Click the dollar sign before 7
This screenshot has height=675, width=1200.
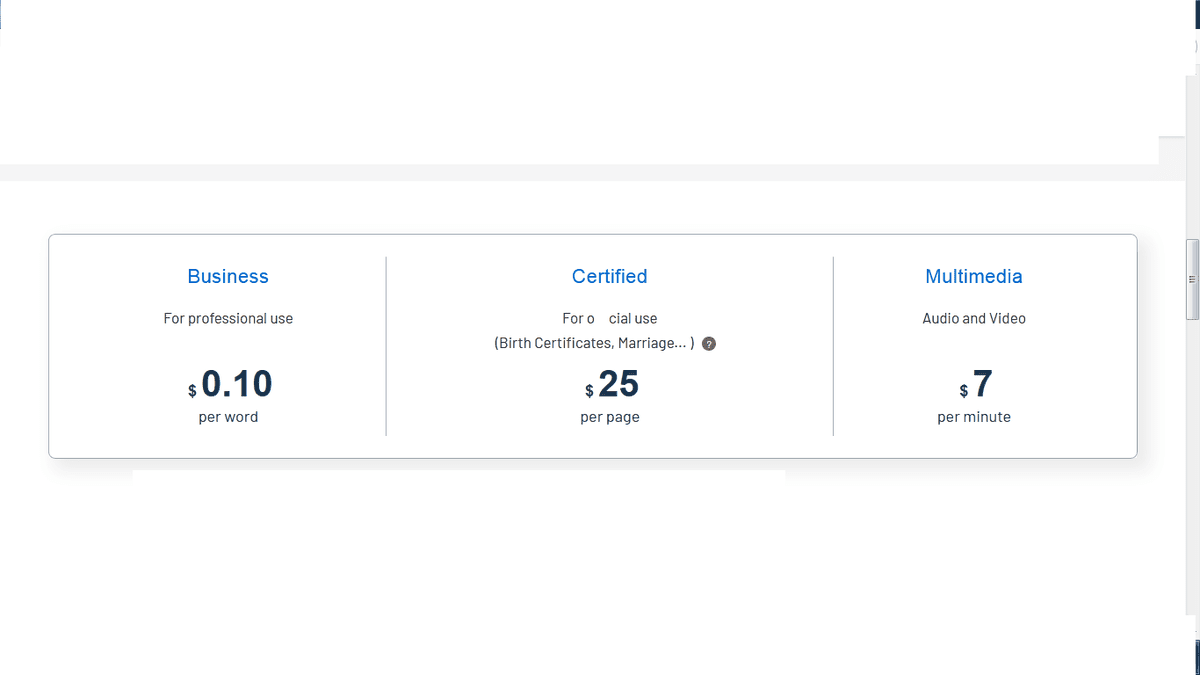pos(964,391)
